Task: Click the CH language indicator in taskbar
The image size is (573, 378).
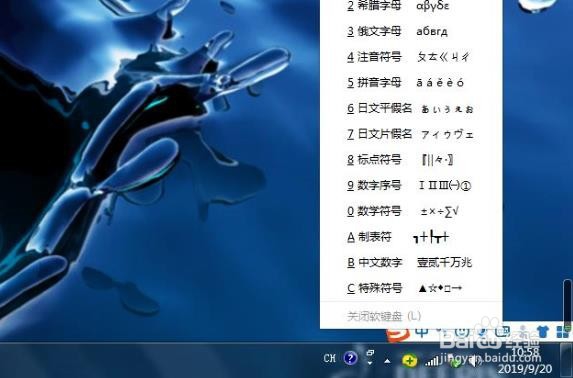Action: click(330, 358)
